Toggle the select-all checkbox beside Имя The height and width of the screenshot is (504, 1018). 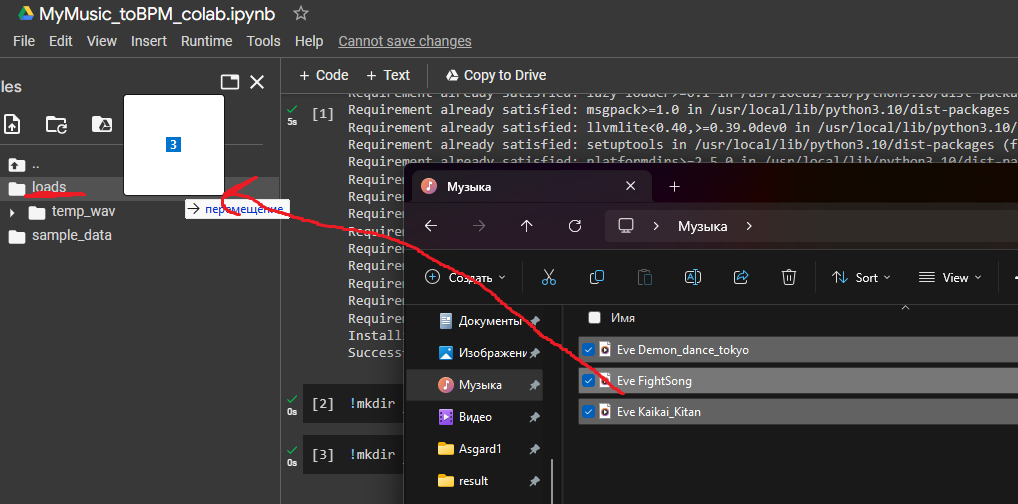[594, 318]
